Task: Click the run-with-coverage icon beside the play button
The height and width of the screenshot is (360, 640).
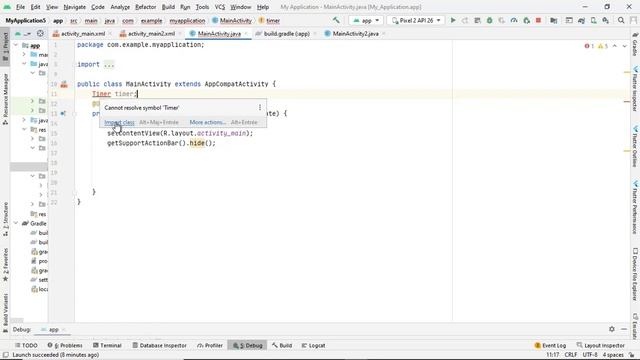Action: (x=502, y=20)
